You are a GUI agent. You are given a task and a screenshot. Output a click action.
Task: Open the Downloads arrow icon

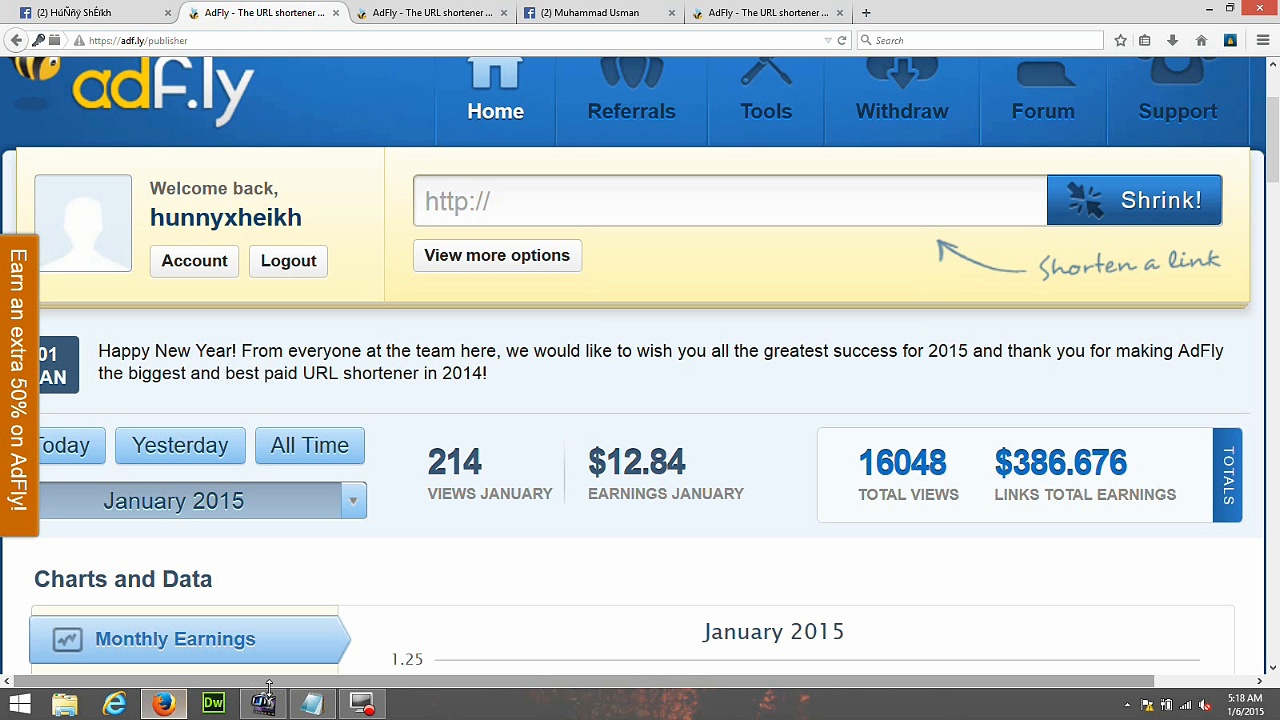[1172, 40]
